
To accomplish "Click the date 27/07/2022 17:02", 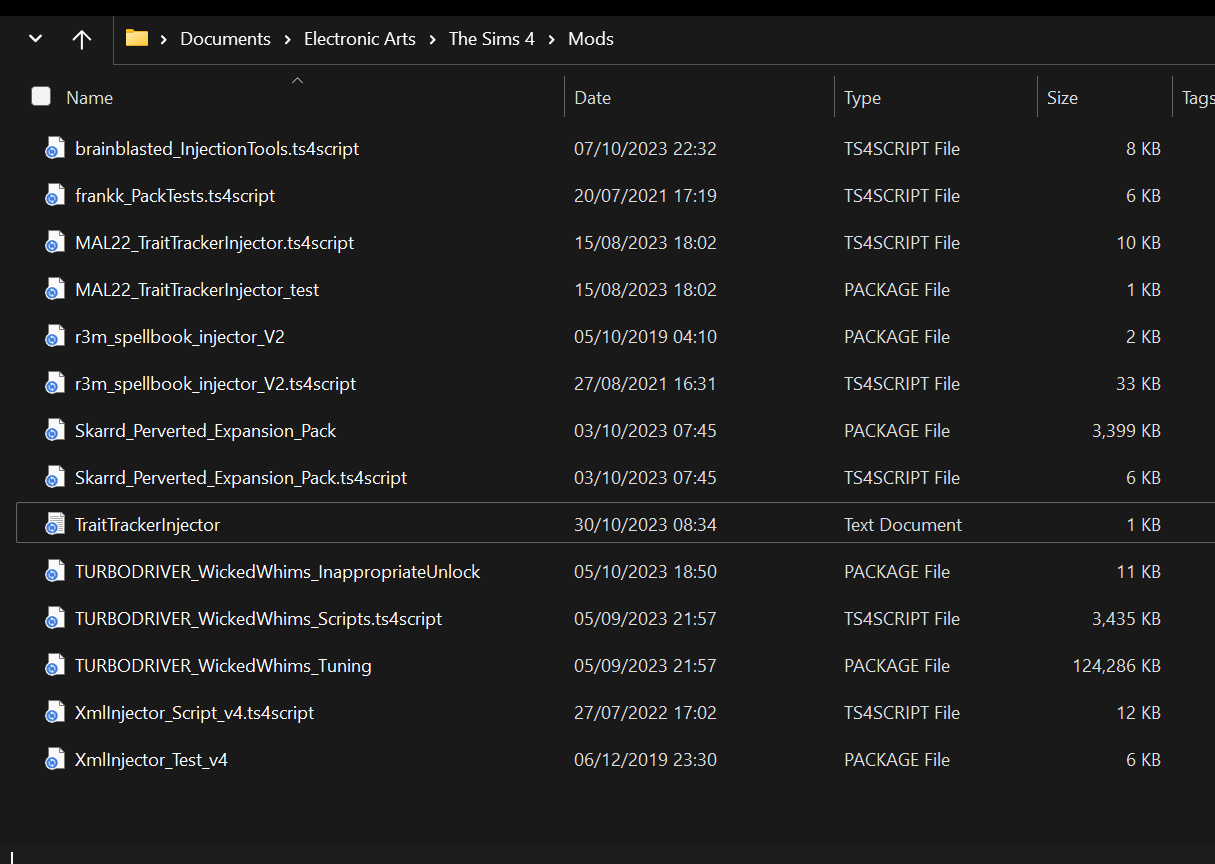I will coord(645,713).
